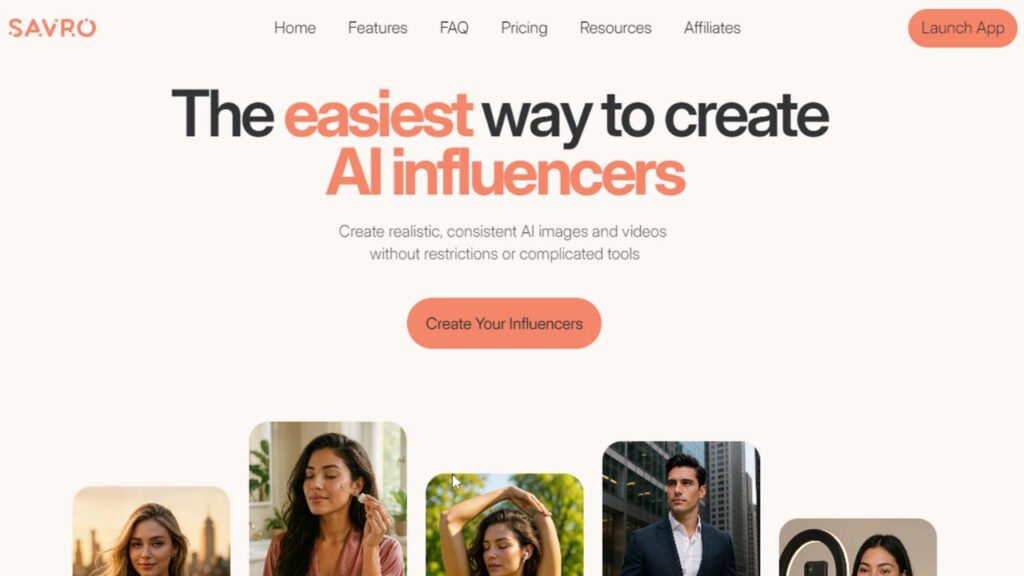
Task: Click the SAVRO logo
Action: coord(52,27)
